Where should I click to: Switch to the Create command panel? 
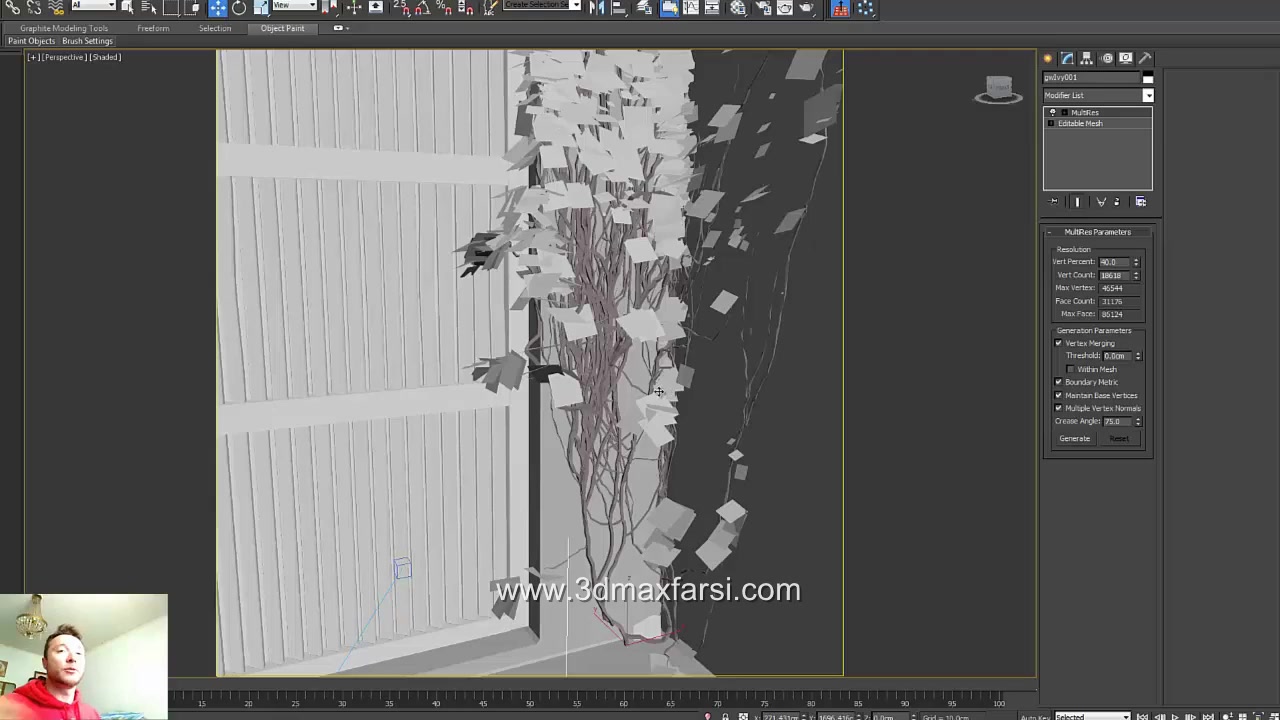coord(1048,58)
